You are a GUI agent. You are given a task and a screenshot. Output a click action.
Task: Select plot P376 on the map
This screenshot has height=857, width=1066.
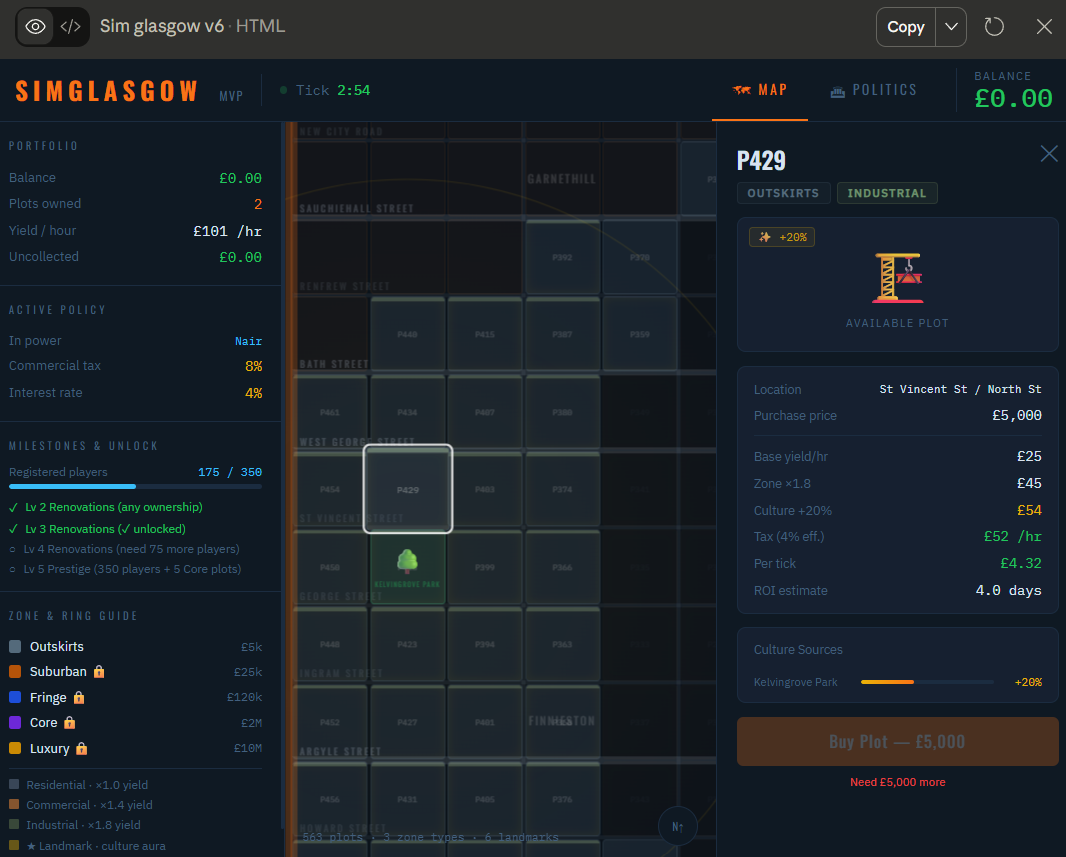[562, 799]
